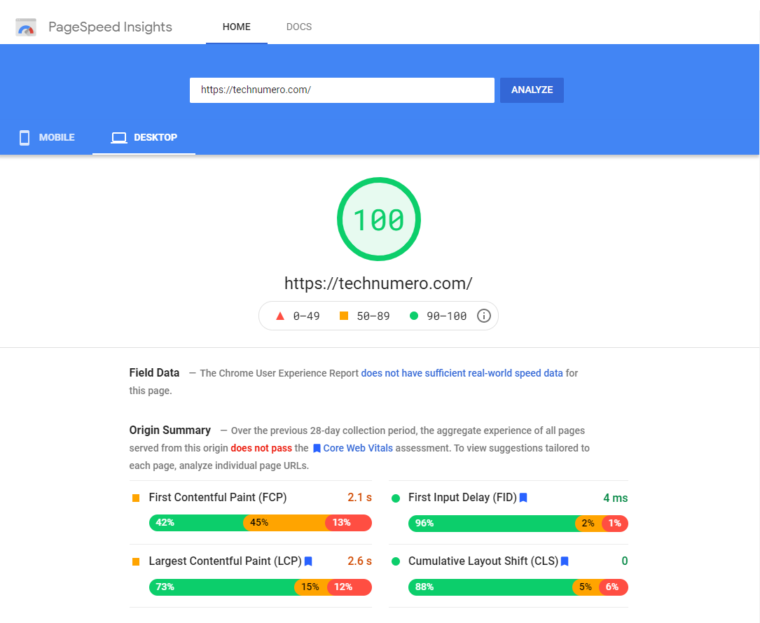The width and height of the screenshot is (760, 623).
Task: Click bookmark icon before Core Web Vitals
Action: pos(317,449)
